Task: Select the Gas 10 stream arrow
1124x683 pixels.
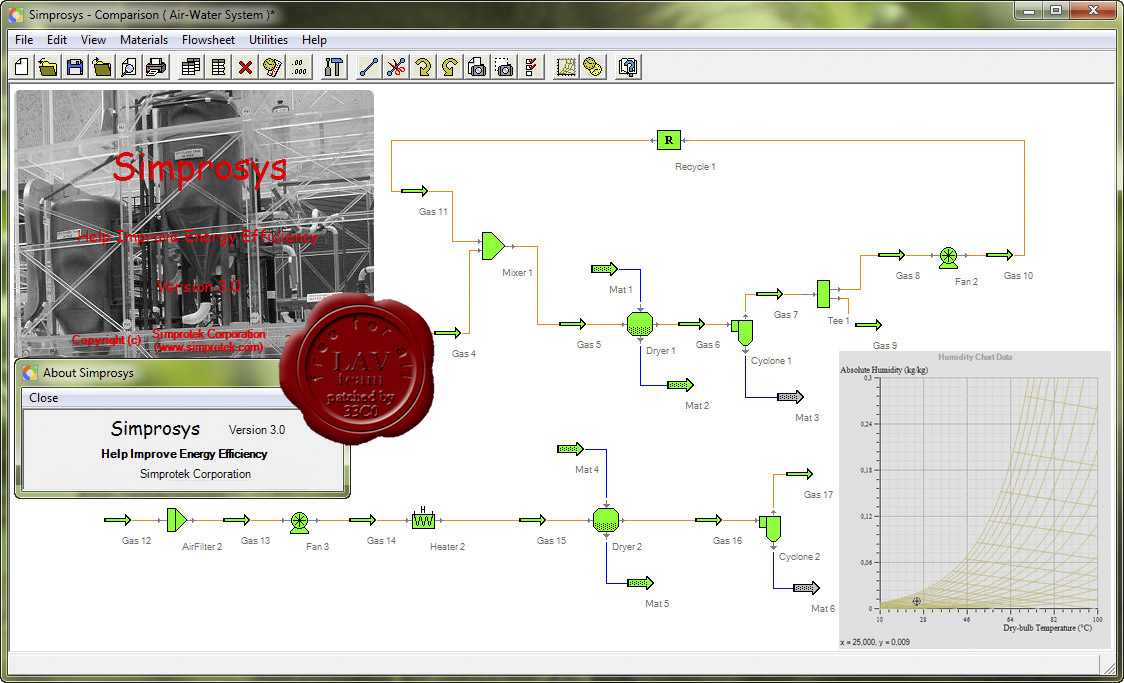Action: pyautogui.click(x=999, y=254)
